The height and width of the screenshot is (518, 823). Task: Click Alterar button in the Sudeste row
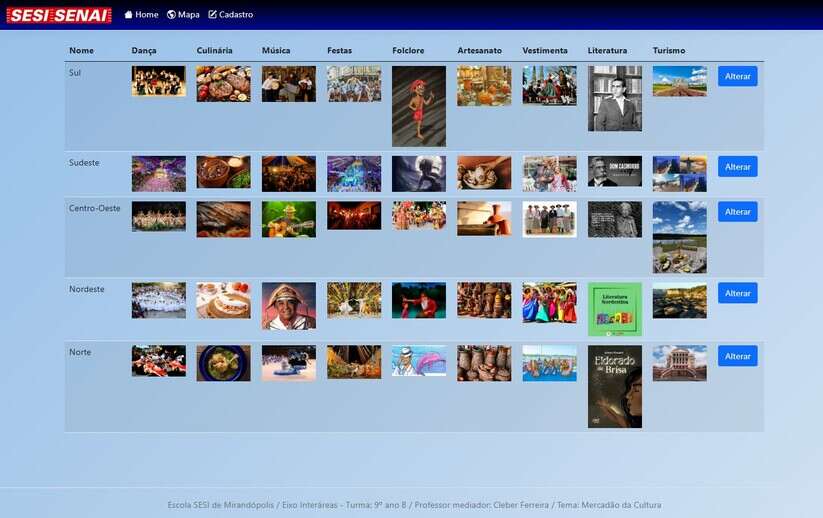(x=737, y=166)
